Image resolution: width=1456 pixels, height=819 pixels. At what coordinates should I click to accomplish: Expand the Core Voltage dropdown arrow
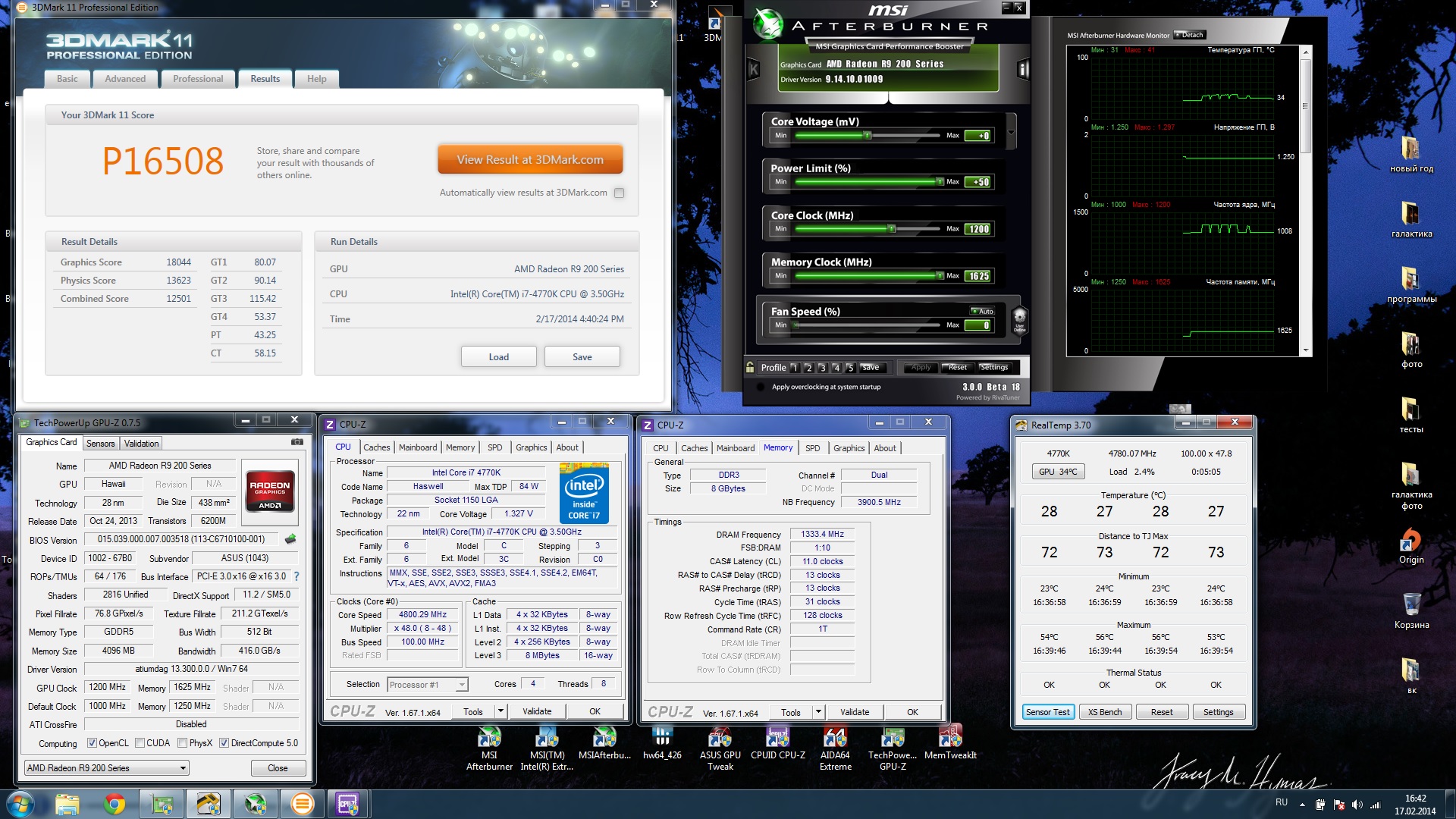[x=1011, y=133]
